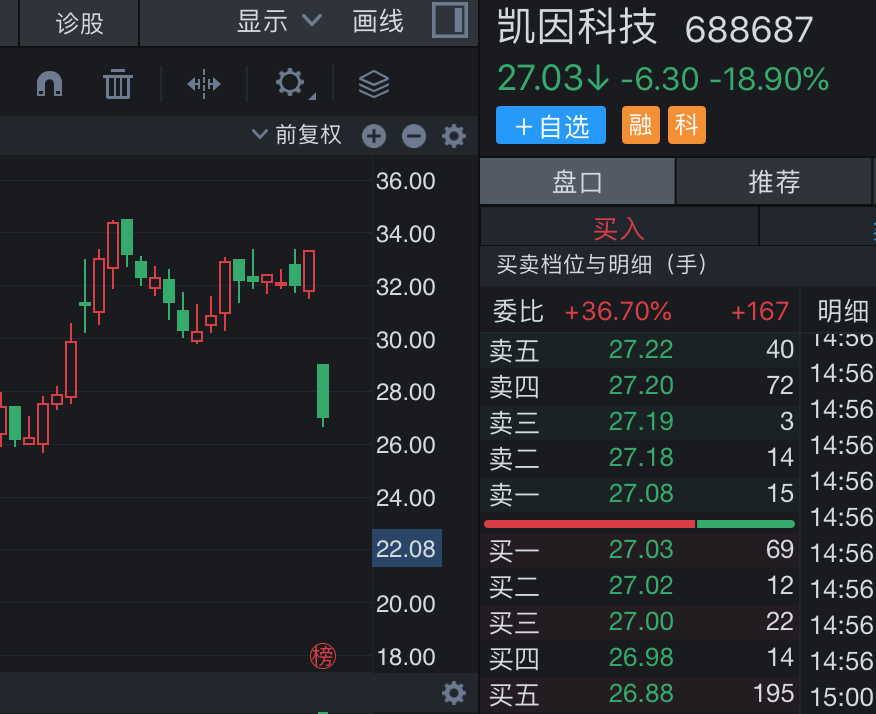Click the red 榜 marker on the chart

323,656
